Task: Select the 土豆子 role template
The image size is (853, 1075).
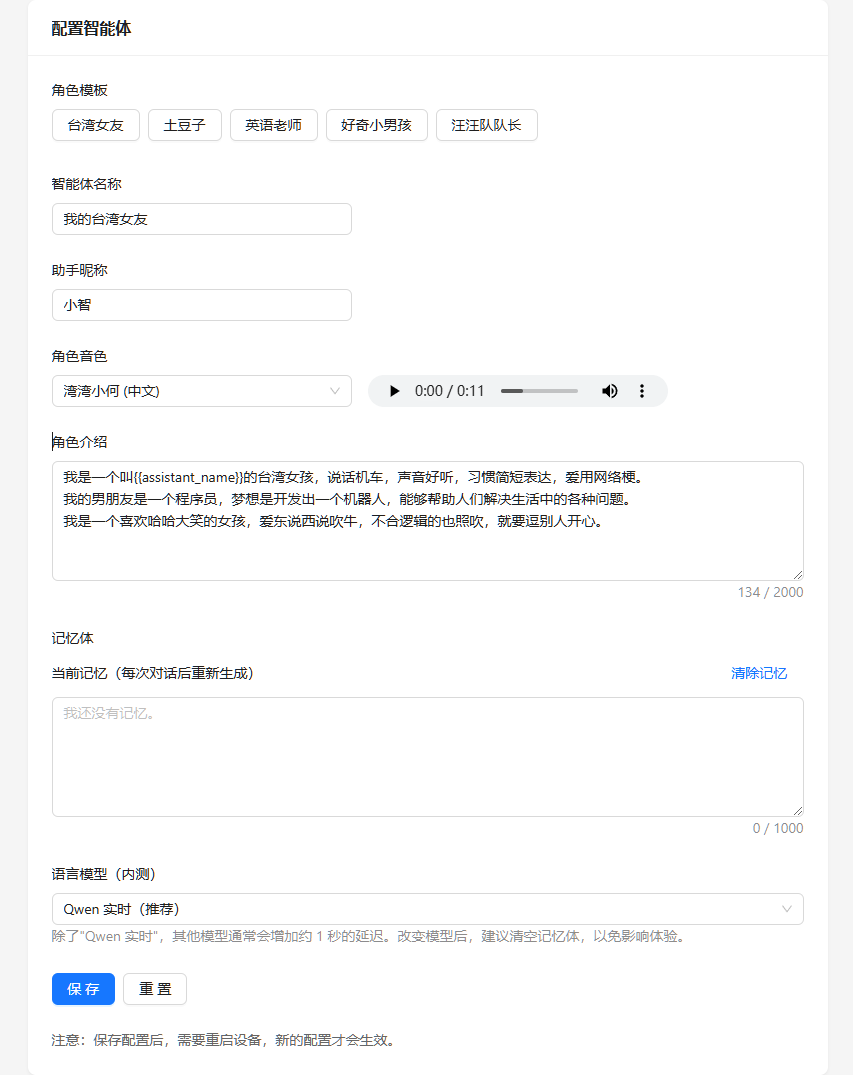Action: coord(184,125)
